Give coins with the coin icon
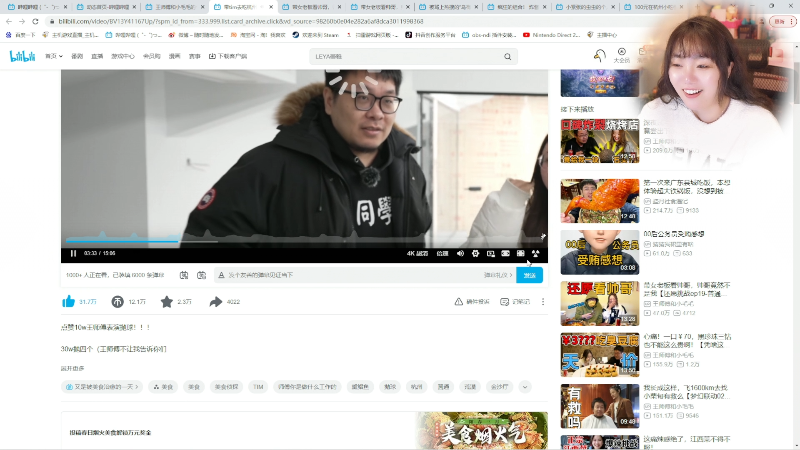The height and width of the screenshot is (450, 800). point(117,302)
